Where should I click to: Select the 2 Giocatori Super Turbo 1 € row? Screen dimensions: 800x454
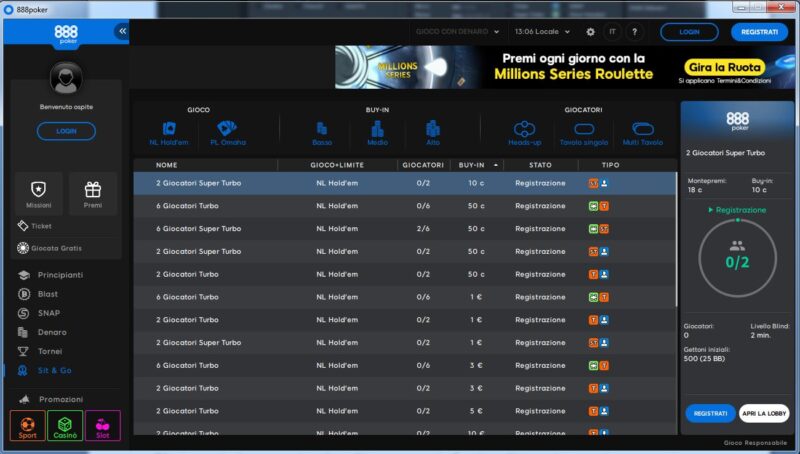[x=405, y=342]
